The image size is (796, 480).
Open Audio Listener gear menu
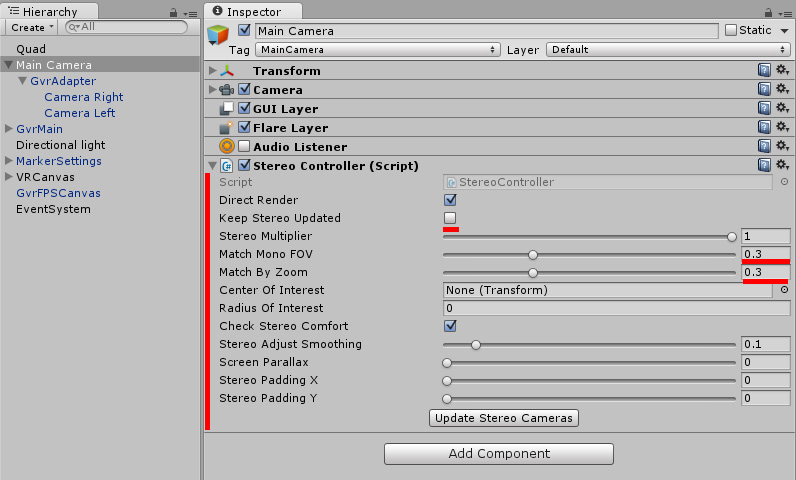782,146
